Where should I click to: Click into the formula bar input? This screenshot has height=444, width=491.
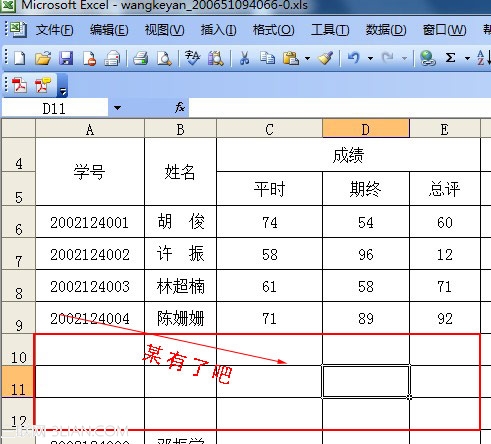340,107
